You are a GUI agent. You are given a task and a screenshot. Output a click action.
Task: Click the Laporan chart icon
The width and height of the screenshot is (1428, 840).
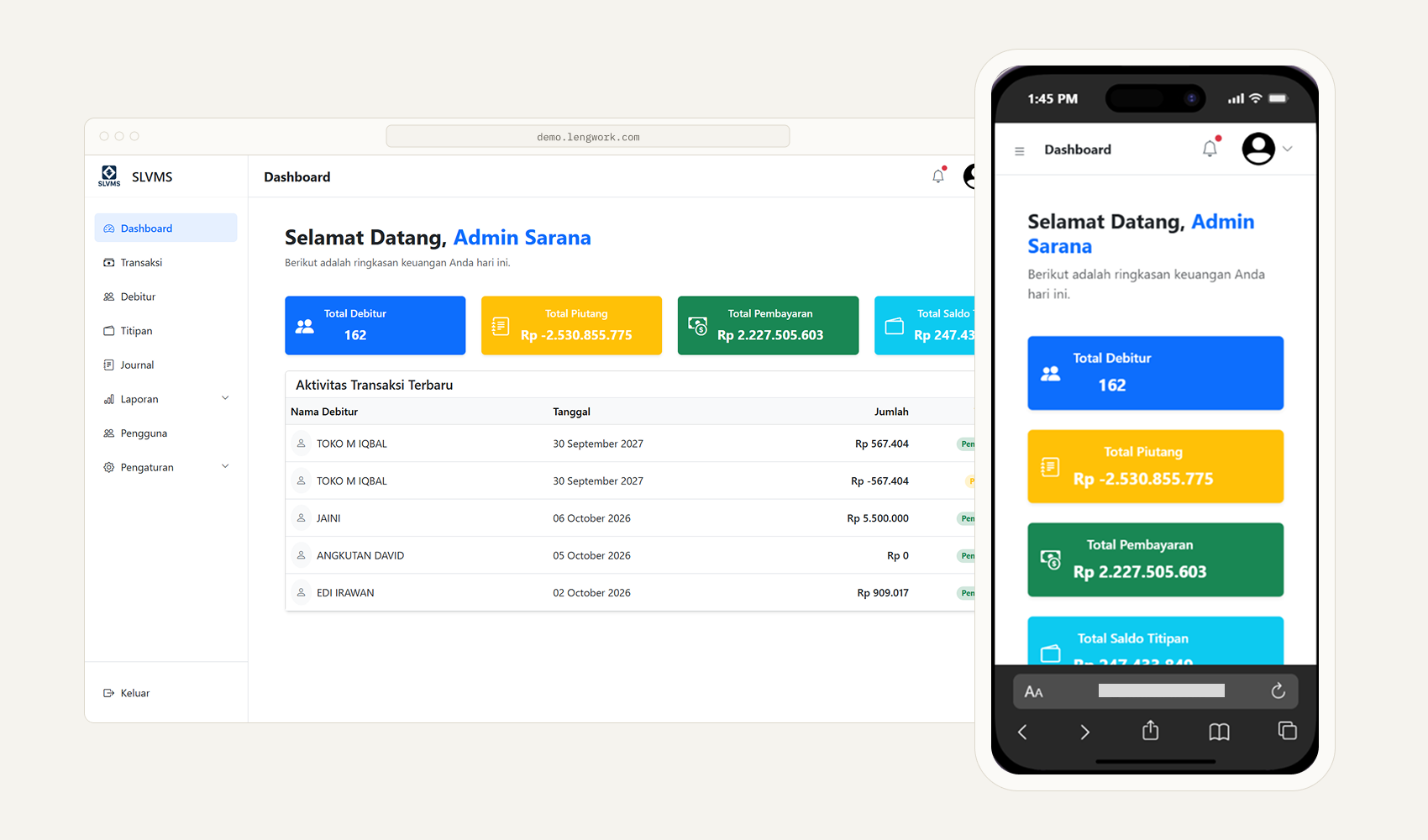pos(109,399)
